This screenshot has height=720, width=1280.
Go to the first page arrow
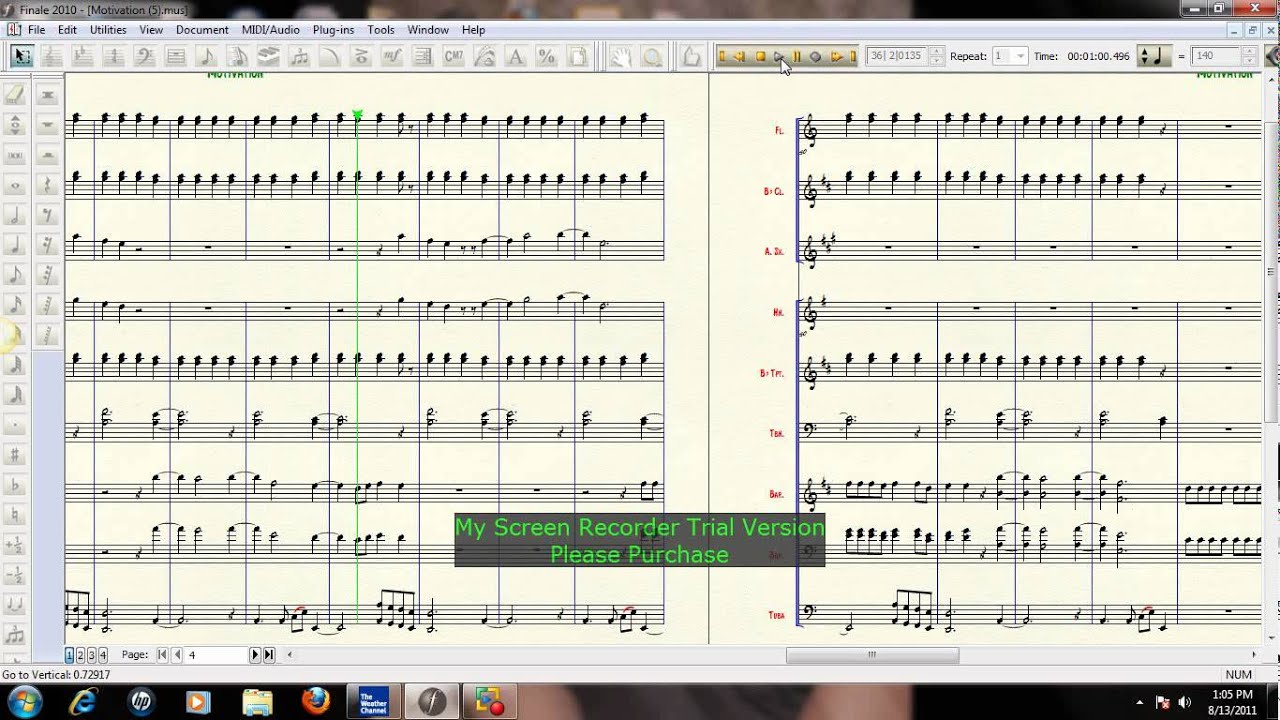(x=162, y=655)
